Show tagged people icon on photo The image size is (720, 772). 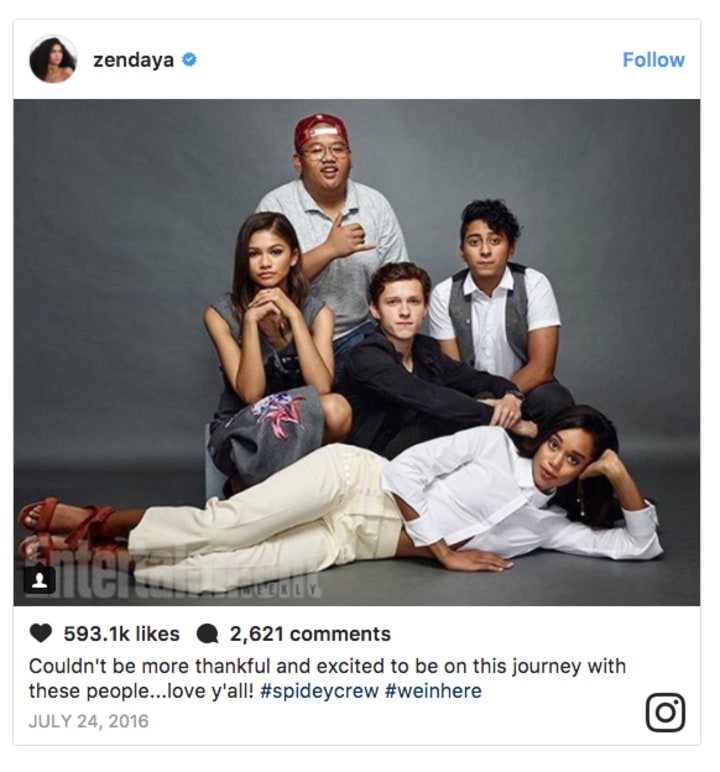click(39, 580)
